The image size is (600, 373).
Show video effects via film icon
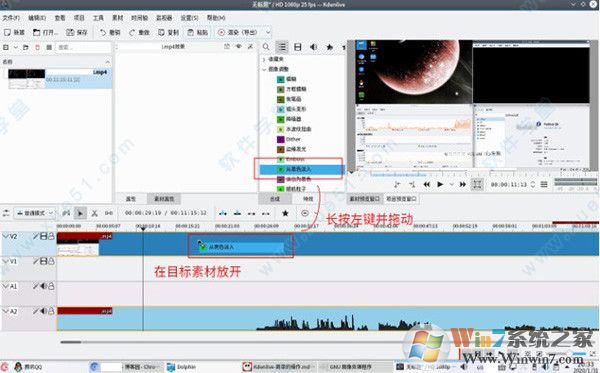pos(297,47)
